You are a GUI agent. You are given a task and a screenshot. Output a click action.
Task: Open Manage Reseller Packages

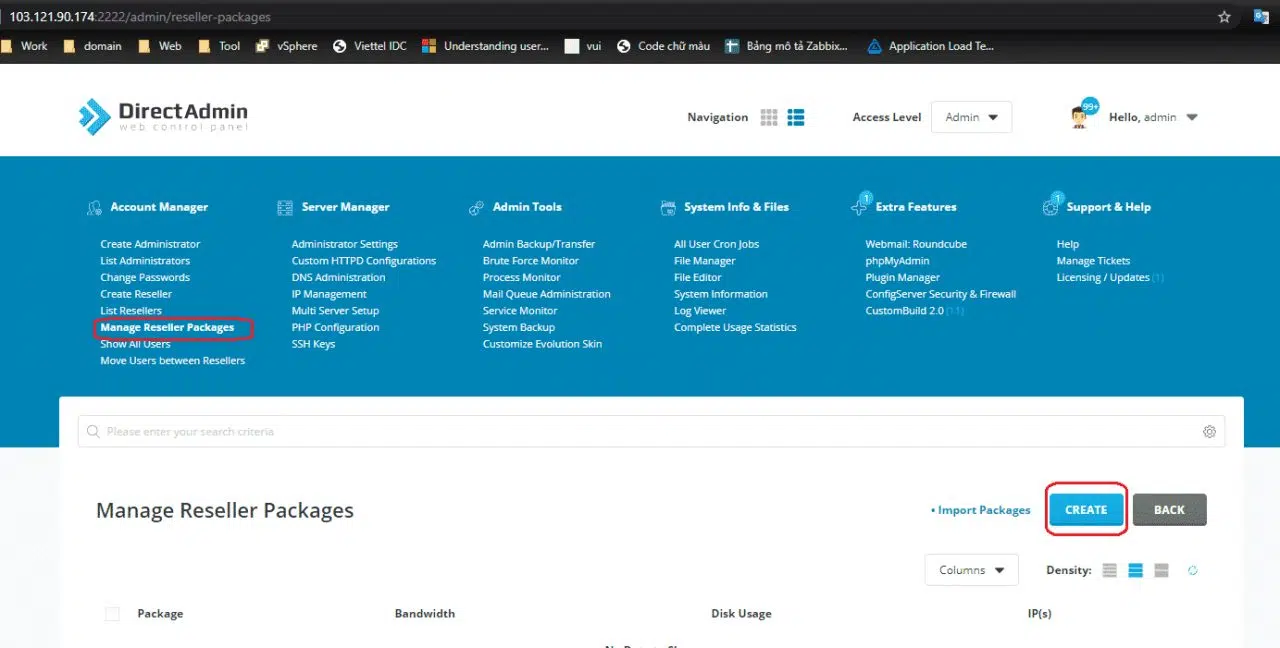coord(167,327)
